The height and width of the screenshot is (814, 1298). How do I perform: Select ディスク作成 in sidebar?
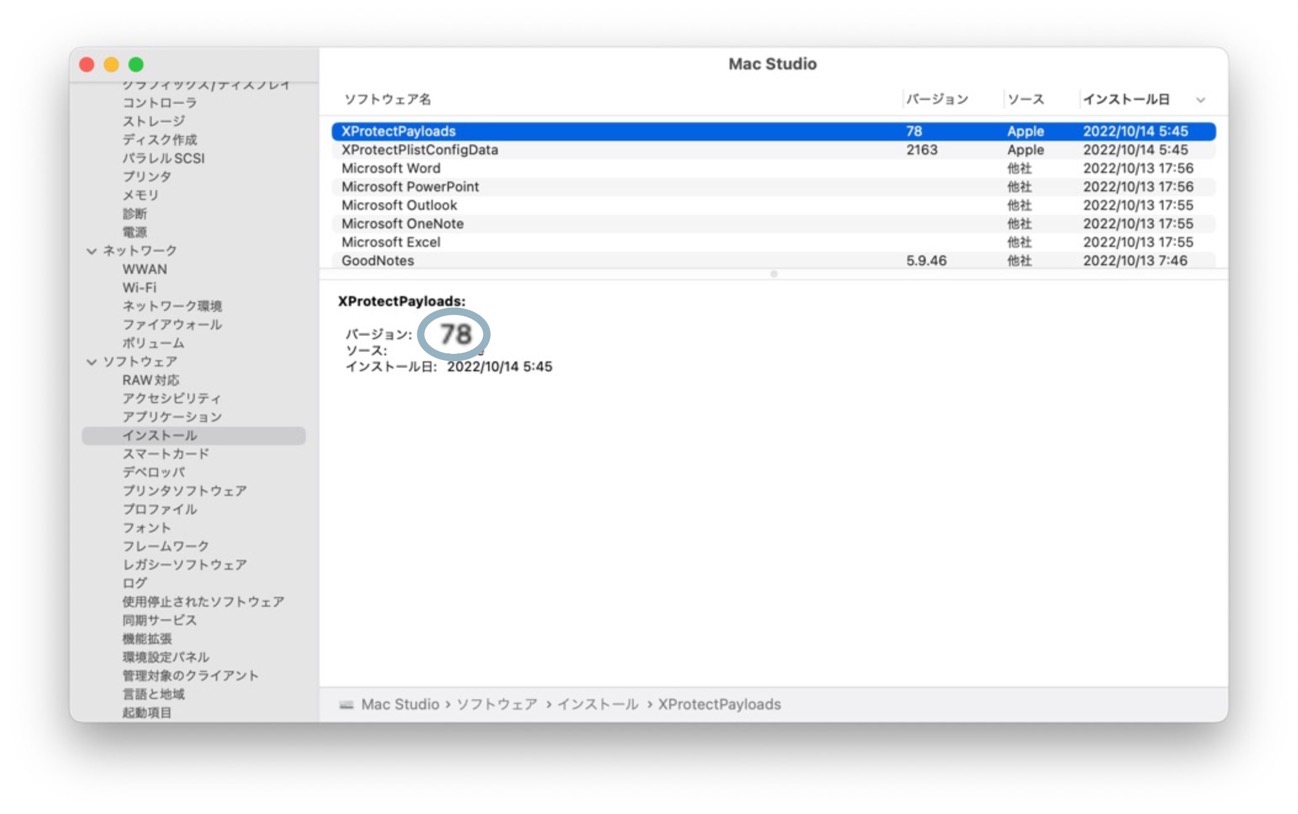point(160,140)
